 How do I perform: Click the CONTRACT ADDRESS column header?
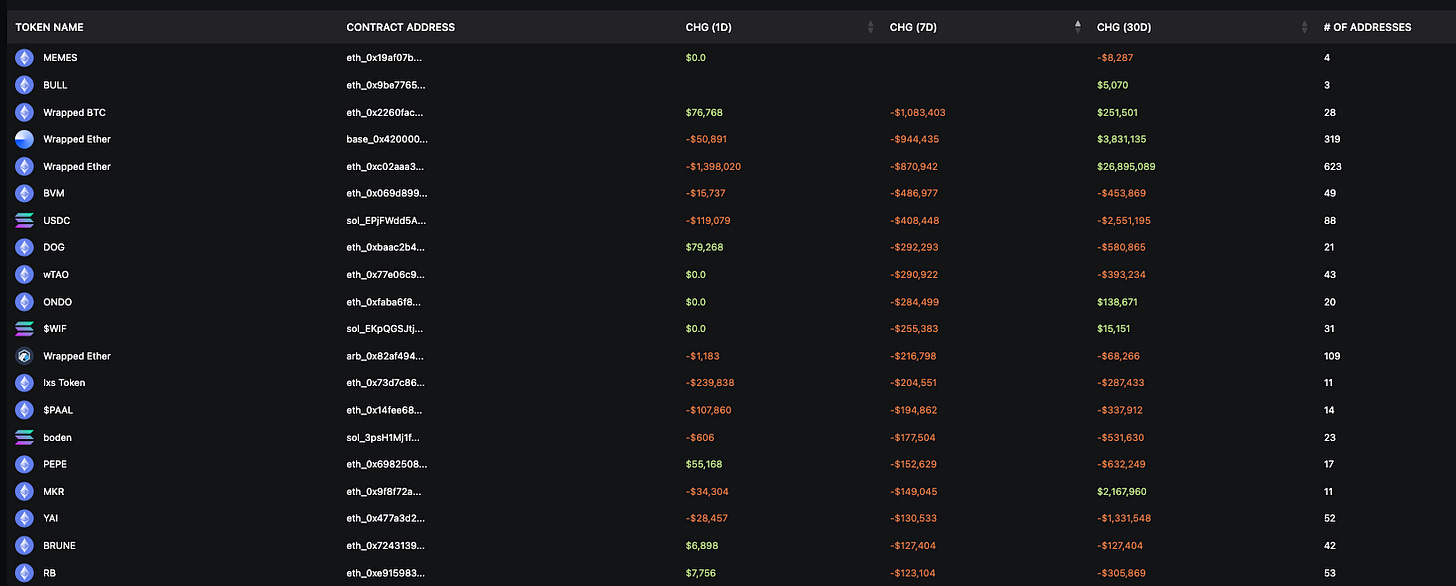point(400,28)
